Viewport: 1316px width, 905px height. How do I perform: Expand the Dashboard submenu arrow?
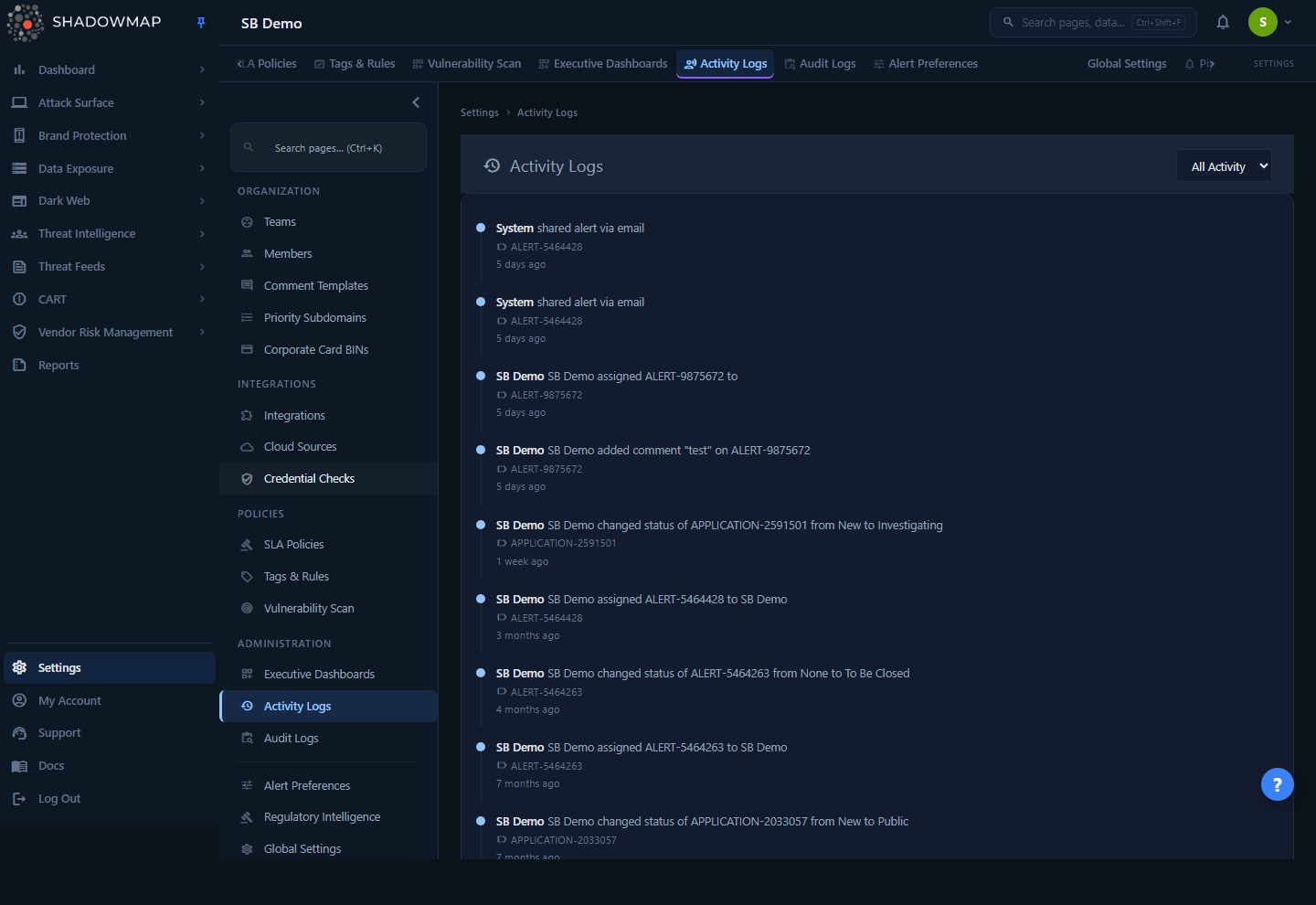202,69
